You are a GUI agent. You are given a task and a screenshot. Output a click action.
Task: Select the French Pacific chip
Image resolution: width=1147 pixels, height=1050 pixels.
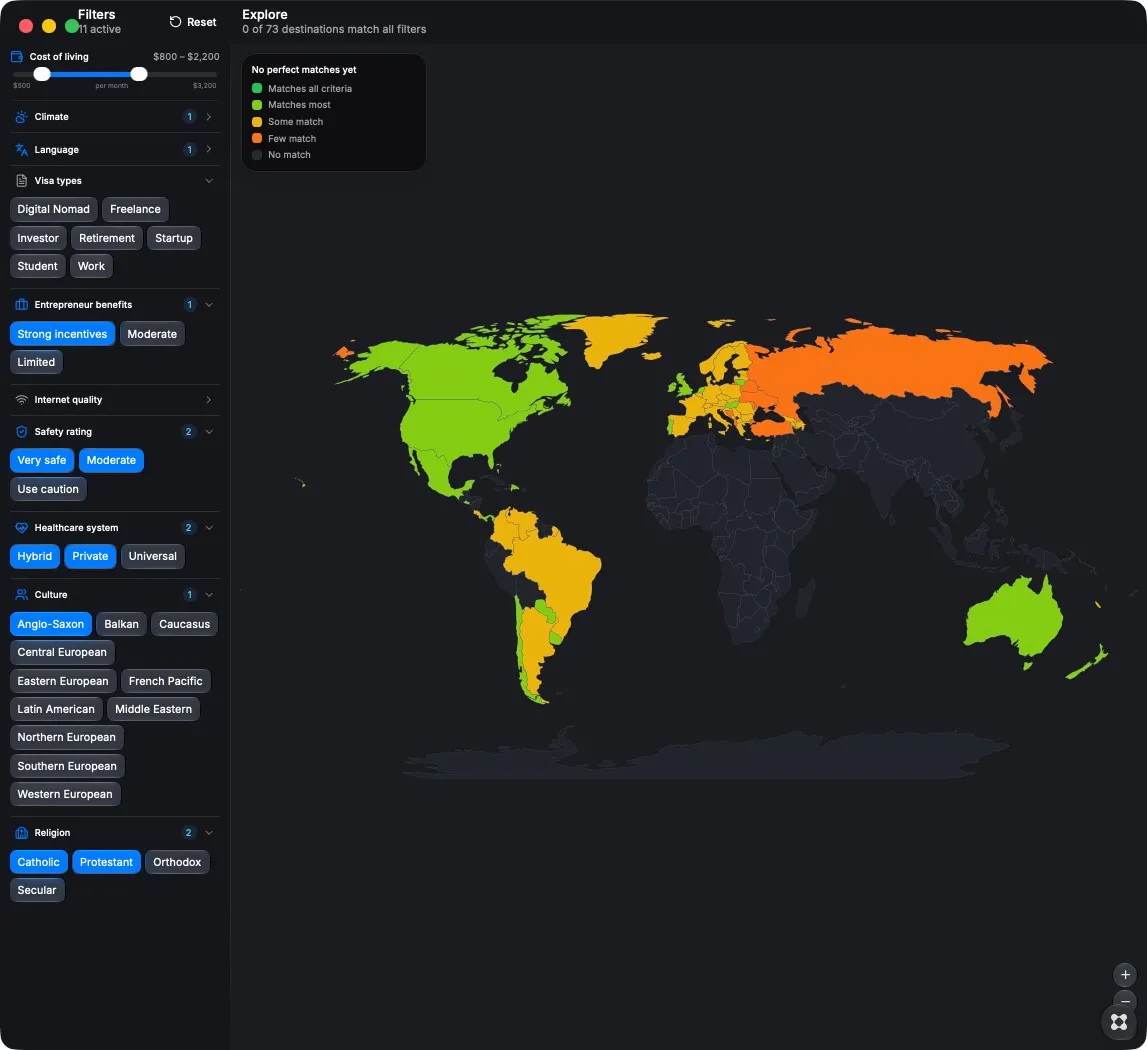pyautogui.click(x=165, y=681)
